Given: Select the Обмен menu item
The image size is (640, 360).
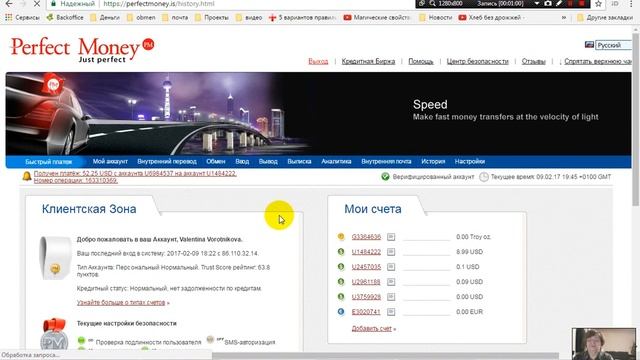Looking at the screenshot, I should (x=216, y=162).
